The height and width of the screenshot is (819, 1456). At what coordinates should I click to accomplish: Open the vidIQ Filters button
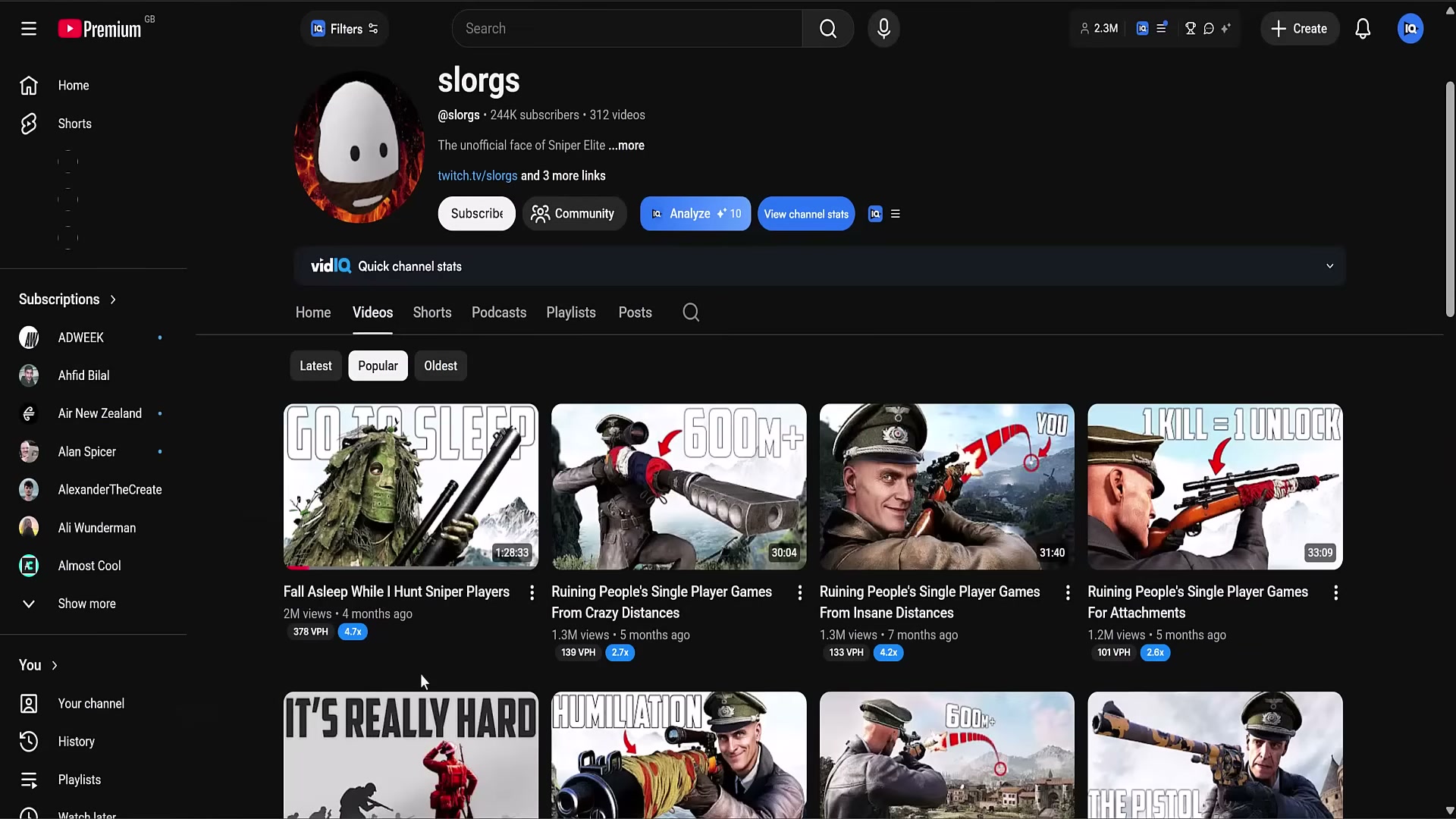click(345, 29)
